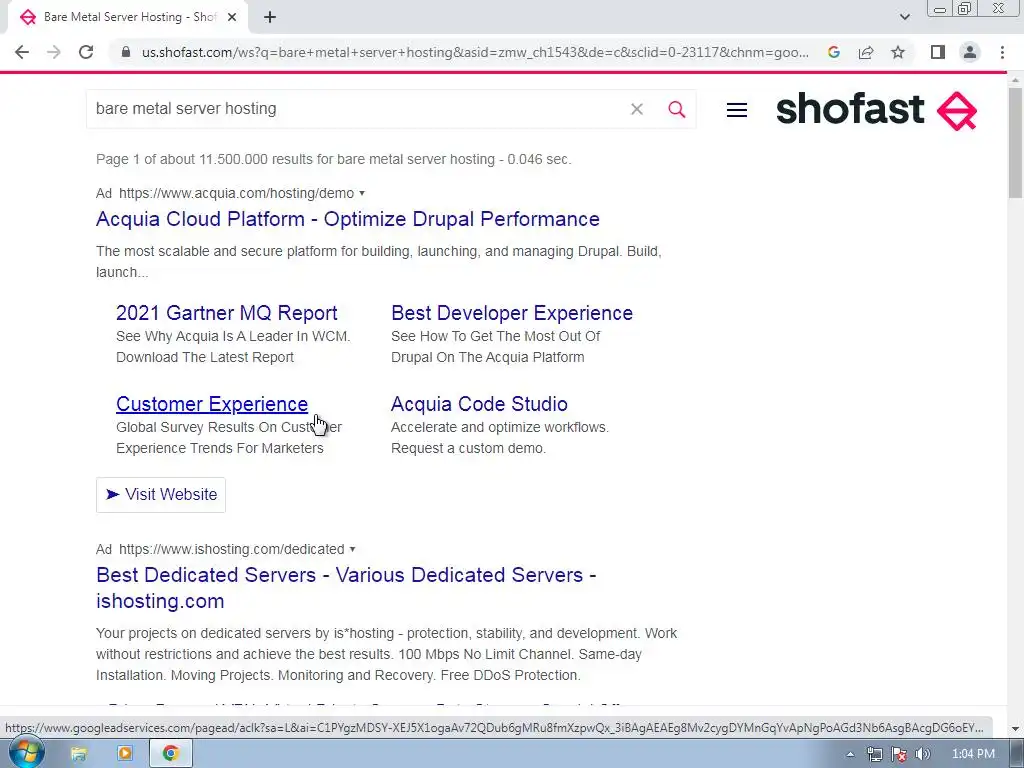
Task: Click the network tray icon
Action: point(874,754)
